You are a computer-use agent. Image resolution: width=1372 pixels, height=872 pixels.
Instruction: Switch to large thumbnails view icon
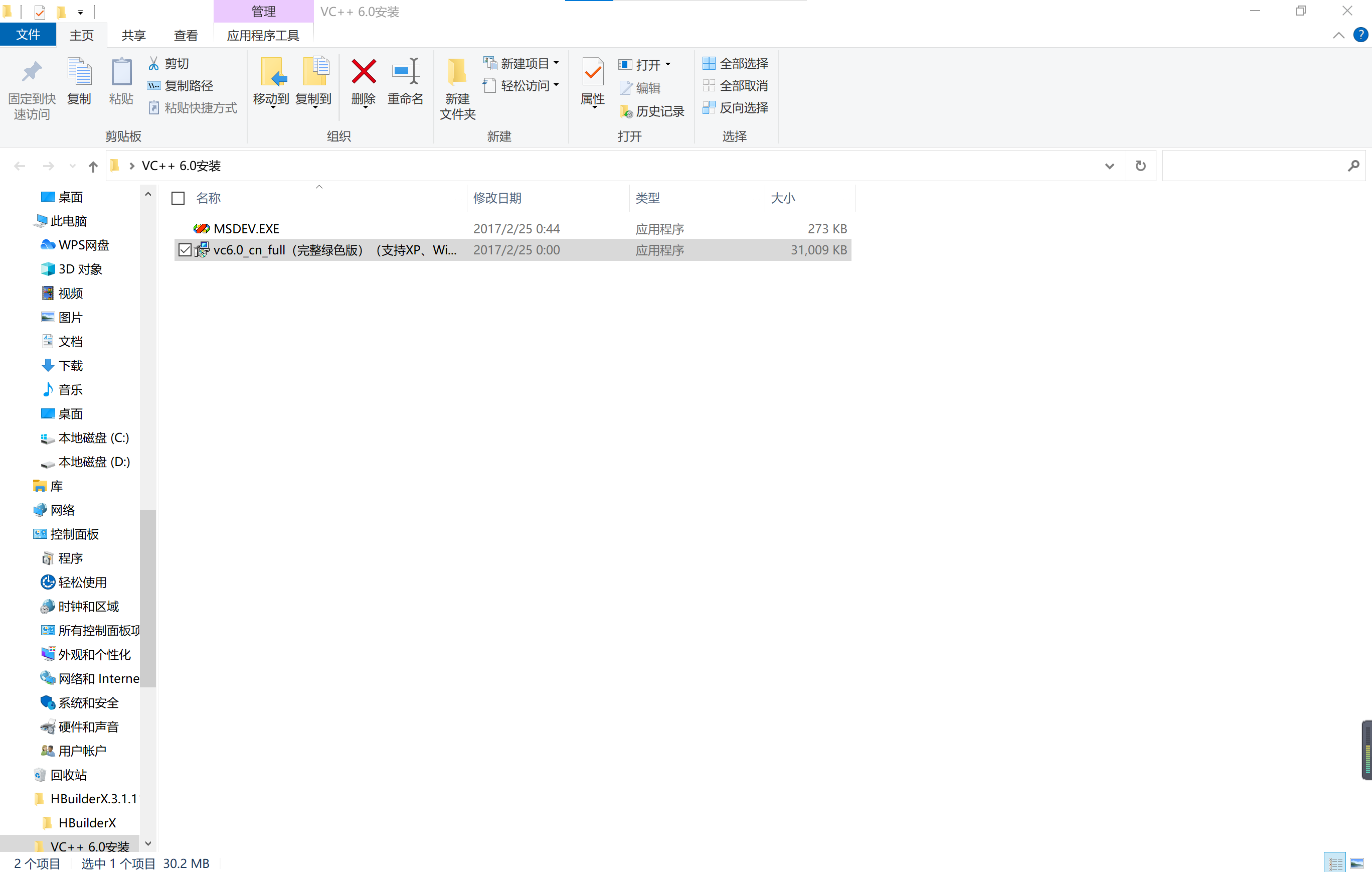(1356, 863)
